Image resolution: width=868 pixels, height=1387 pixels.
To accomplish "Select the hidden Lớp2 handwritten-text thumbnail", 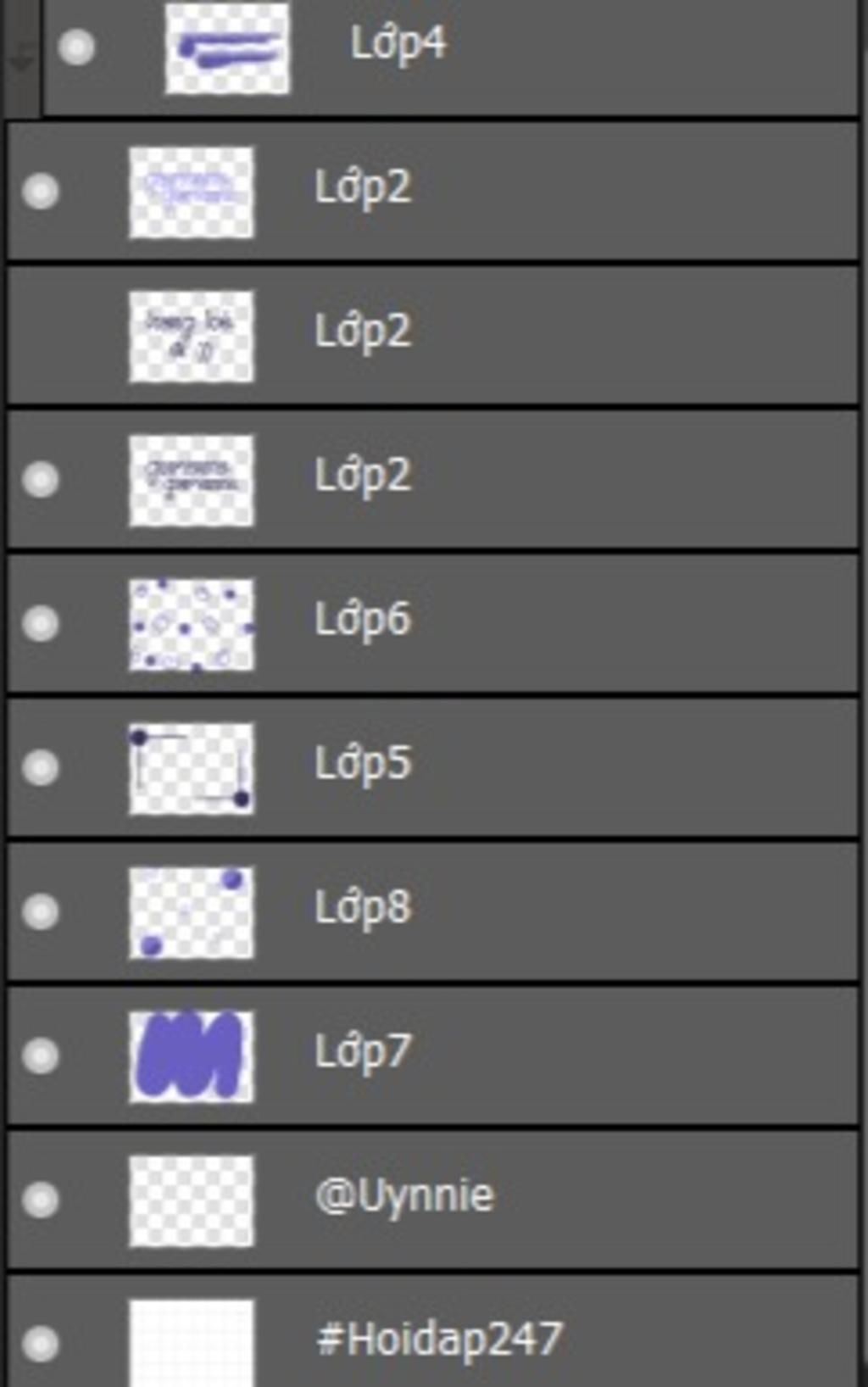I will (191, 336).
